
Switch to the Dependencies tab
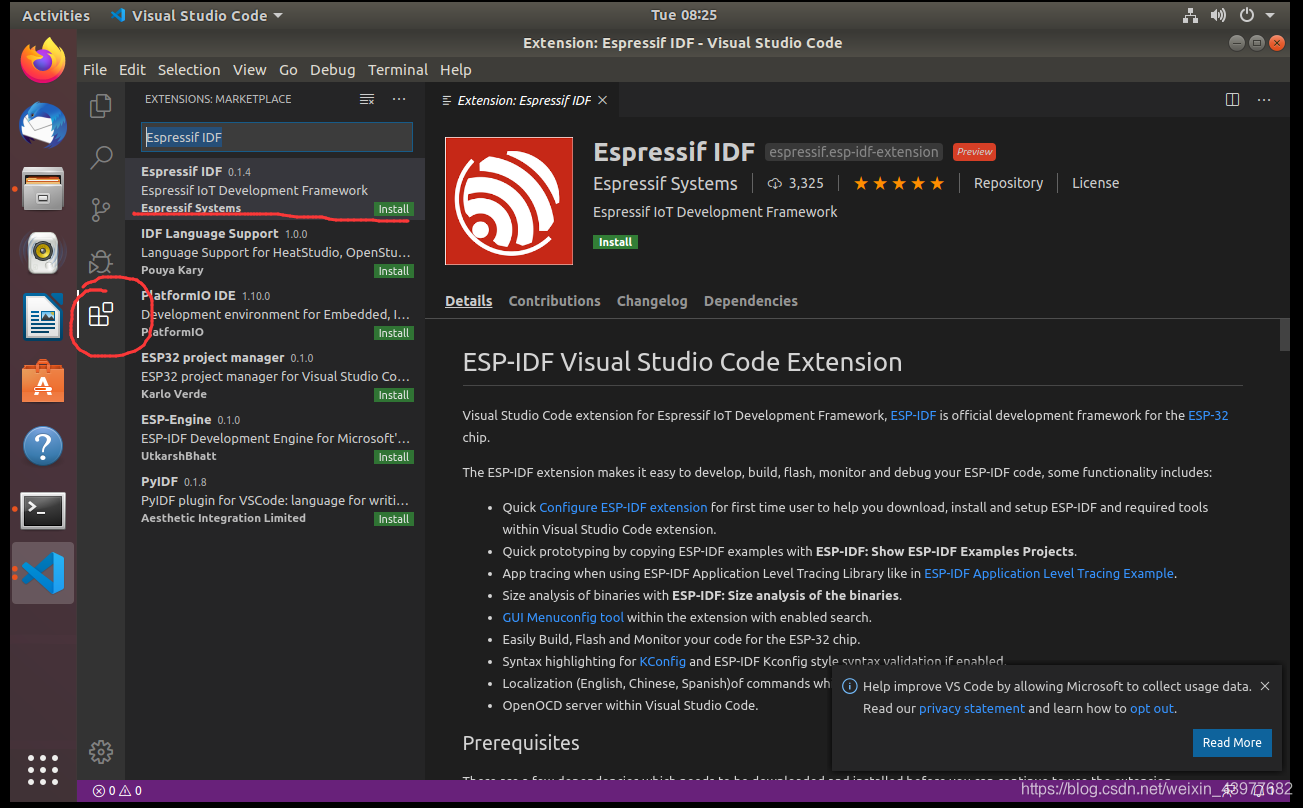tap(751, 301)
